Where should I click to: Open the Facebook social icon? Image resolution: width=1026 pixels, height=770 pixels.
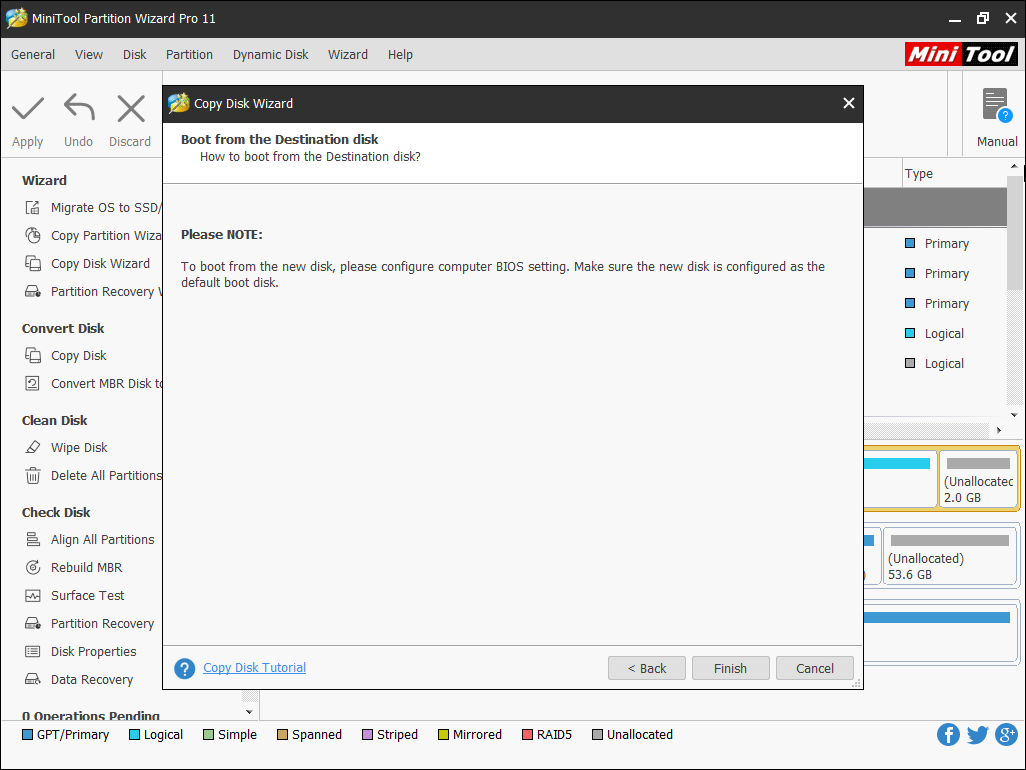pyautogui.click(x=948, y=735)
